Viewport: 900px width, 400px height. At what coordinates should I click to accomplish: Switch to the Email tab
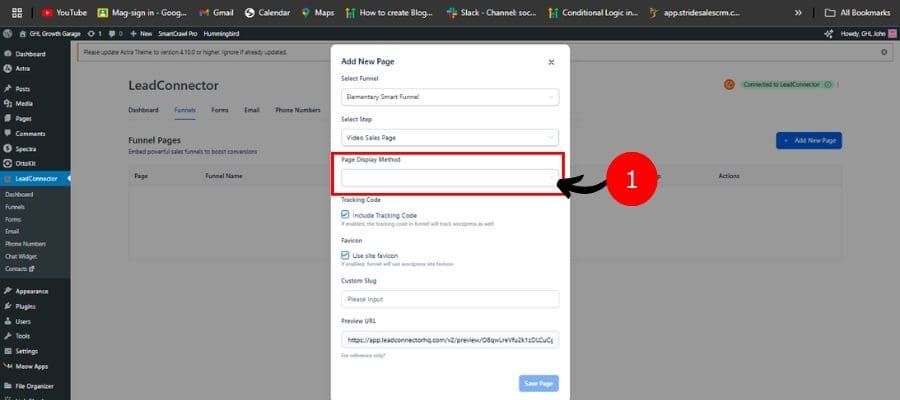[x=252, y=110]
